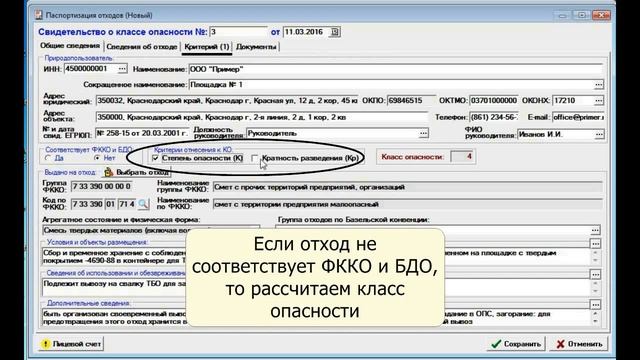Open the ellipsis beside Должность руководителя field
Screen dimensions: 640x360
point(424,133)
